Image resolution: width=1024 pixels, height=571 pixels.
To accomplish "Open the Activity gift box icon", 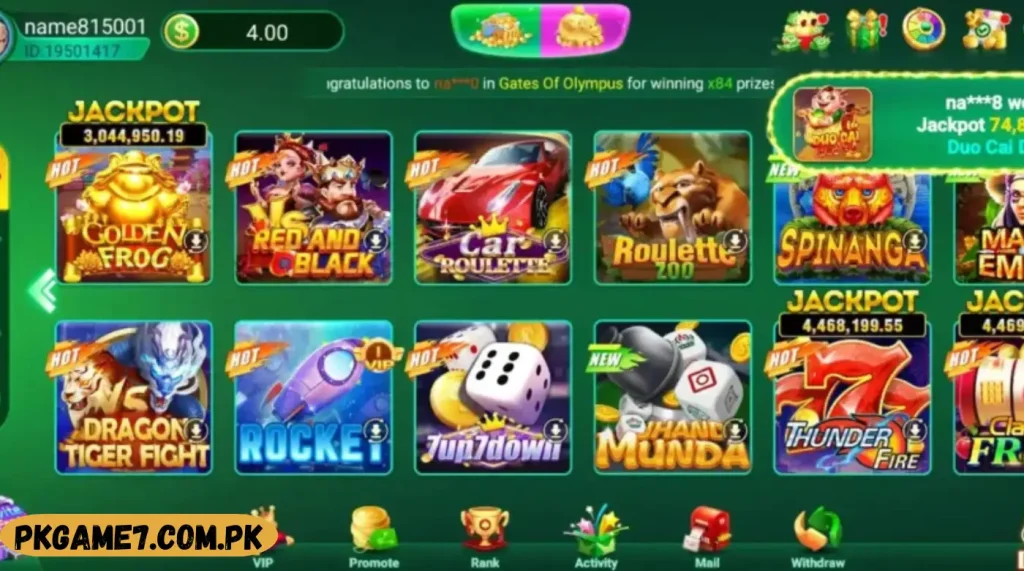I will coord(596,537).
